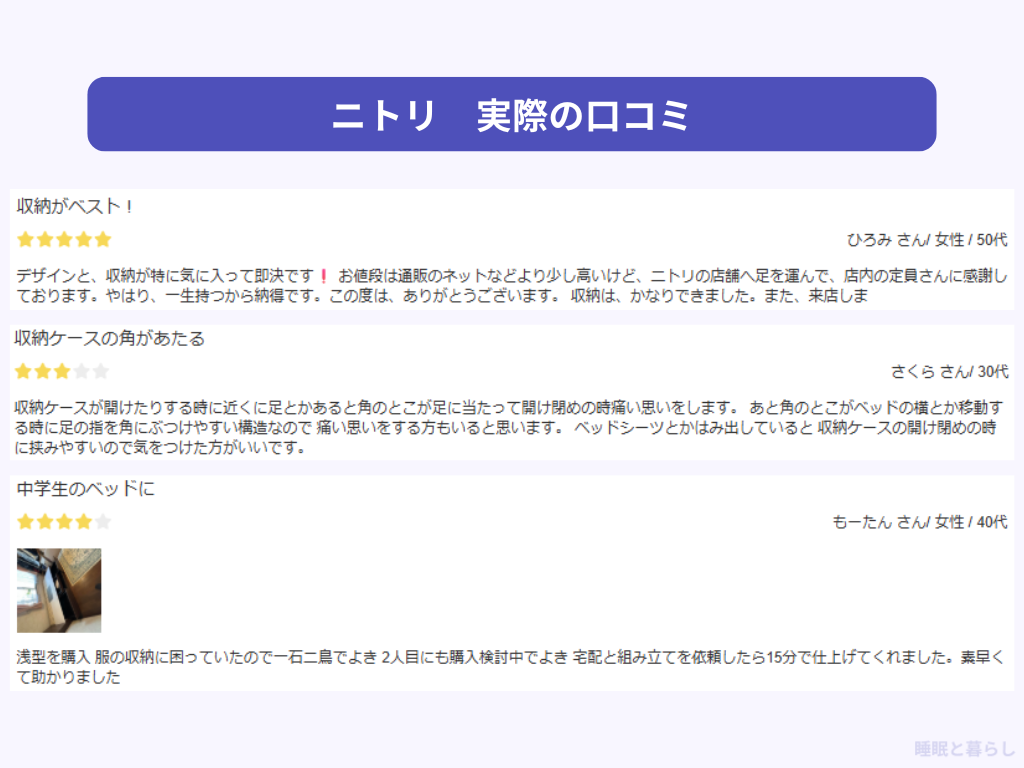Click the review text starting 収納ケースが開けたり
Viewport: 1024px width, 768px height.
509,427
